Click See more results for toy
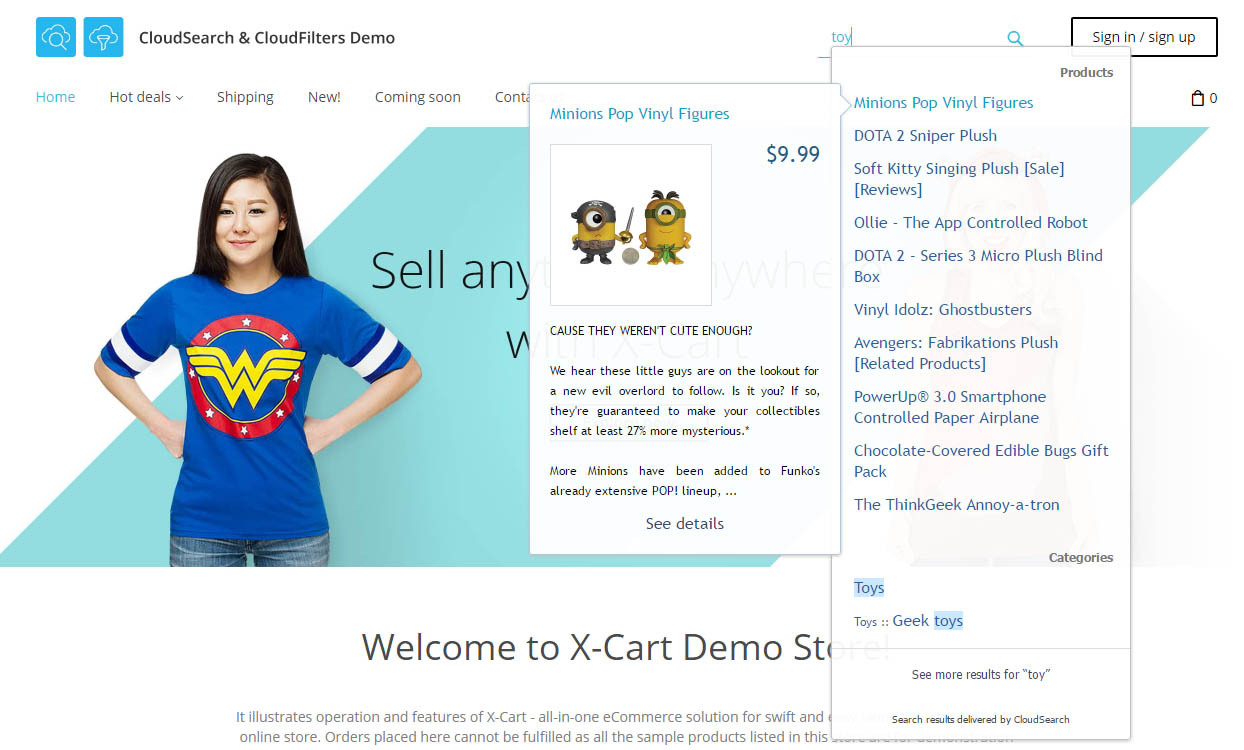The width and height of the screenshot is (1244, 750). [980, 674]
